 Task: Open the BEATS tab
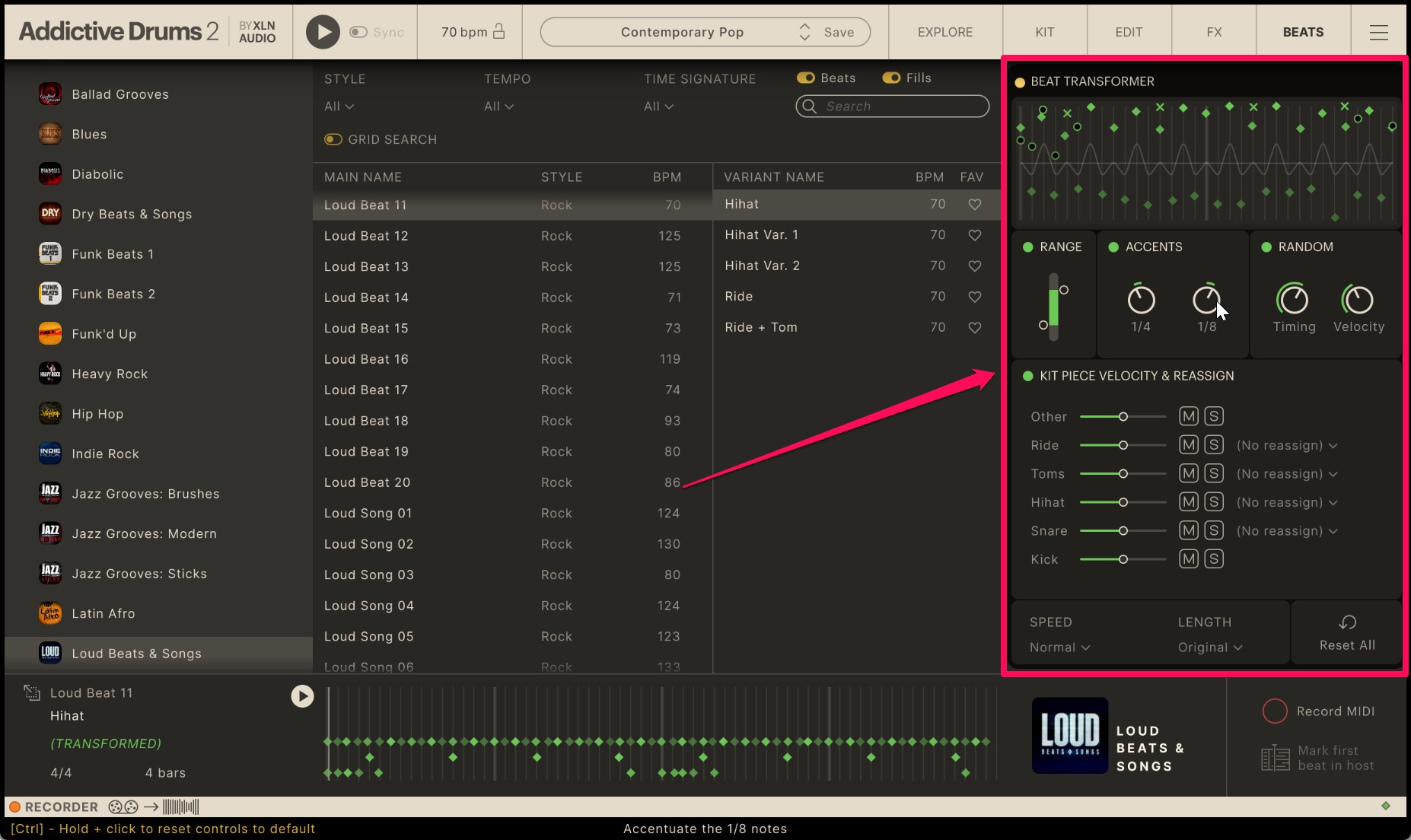[1303, 32]
